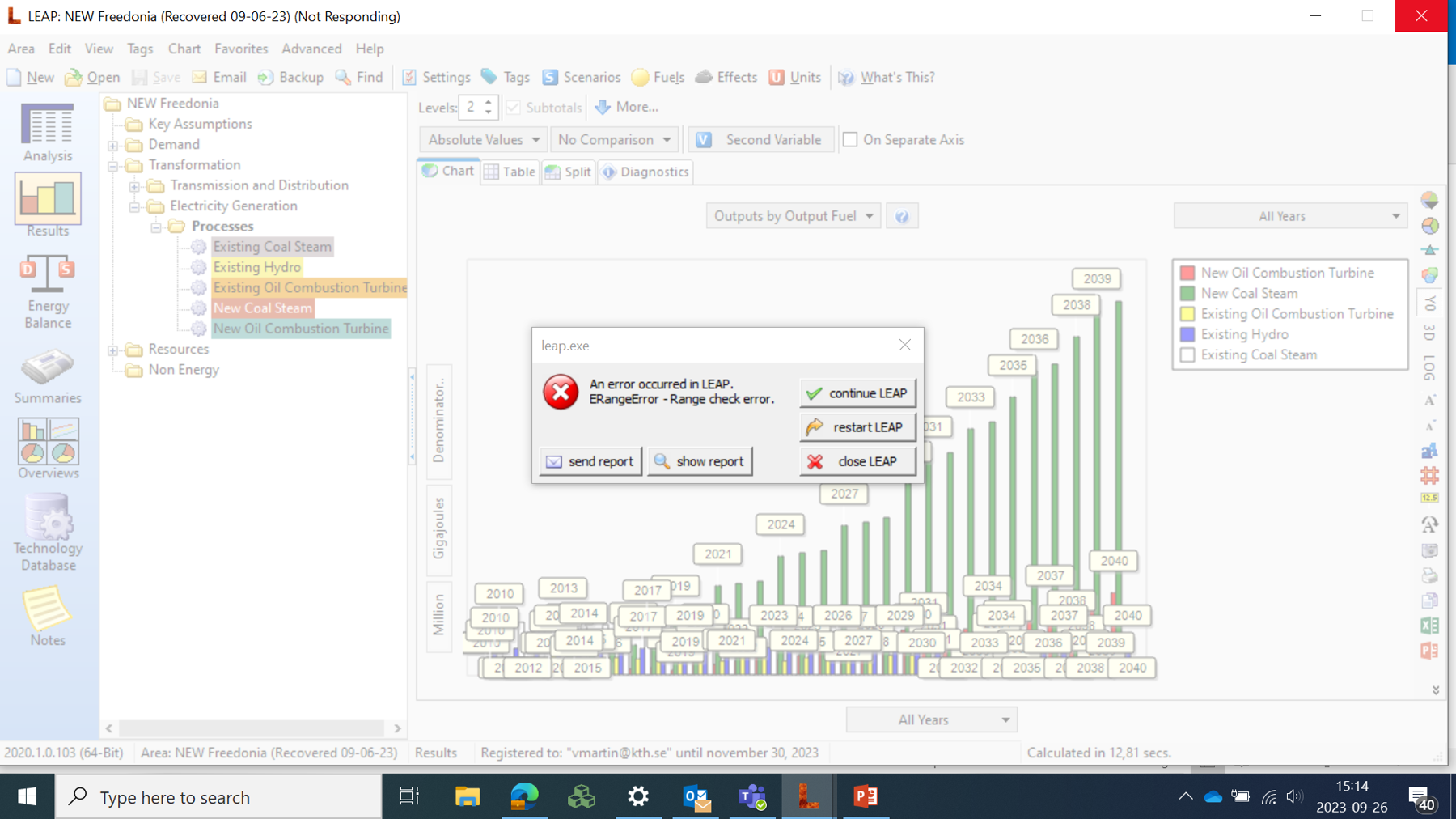This screenshot has width=1456, height=819.
Task: Open the Chart menu
Action: coord(184,49)
